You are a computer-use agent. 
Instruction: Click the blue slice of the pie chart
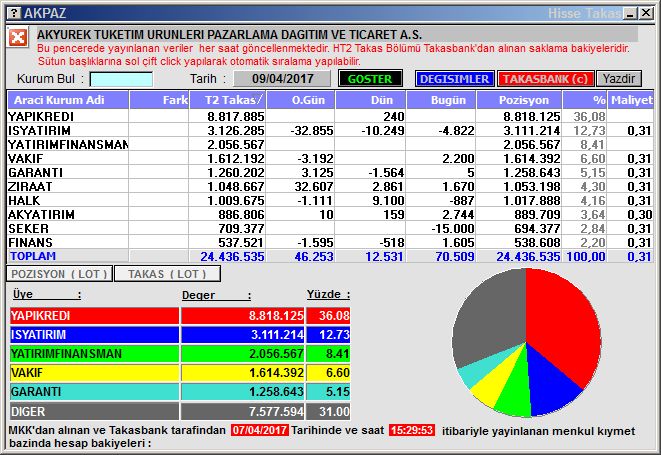tap(548, 384)
